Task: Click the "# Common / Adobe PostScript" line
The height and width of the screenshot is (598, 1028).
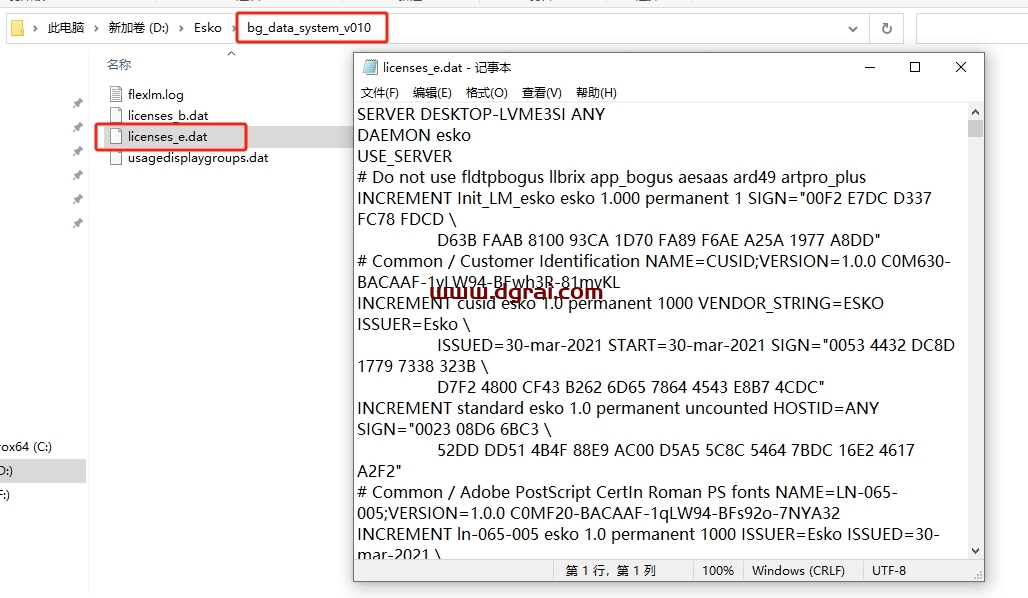Action: pos(627,492)
